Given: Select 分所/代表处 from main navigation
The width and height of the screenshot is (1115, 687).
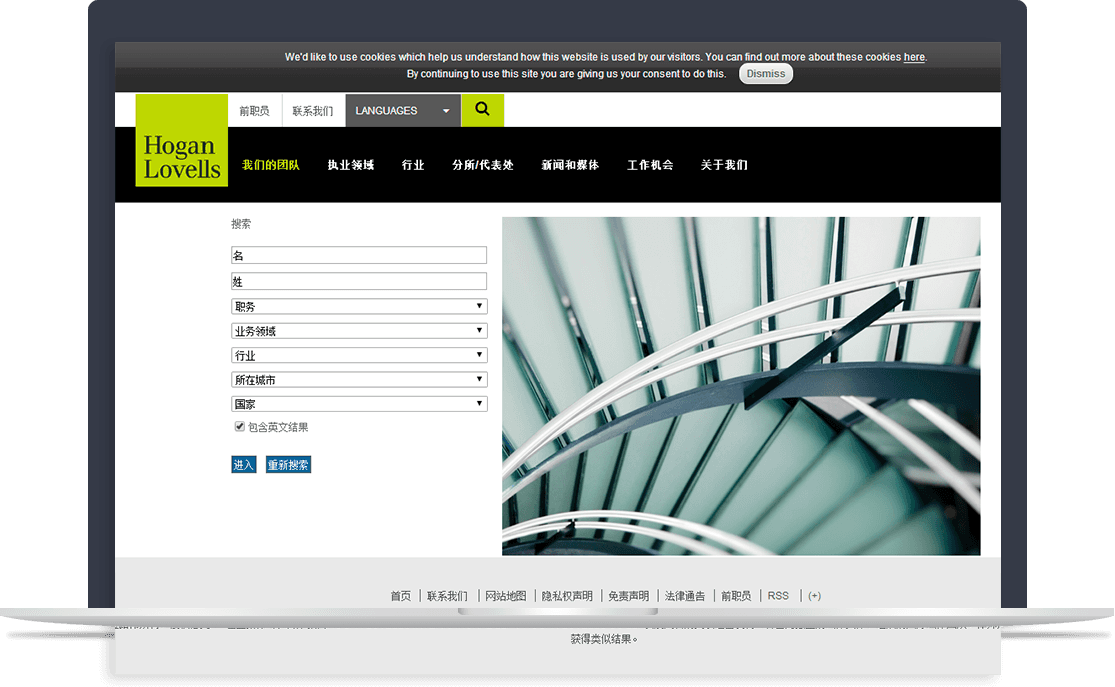Looking at the screenshot, I should tap(482, 165).
